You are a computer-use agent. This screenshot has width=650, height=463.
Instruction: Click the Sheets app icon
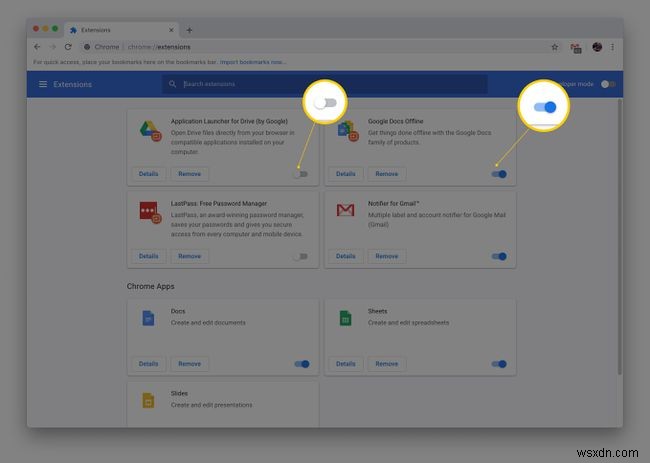(345, 318)
